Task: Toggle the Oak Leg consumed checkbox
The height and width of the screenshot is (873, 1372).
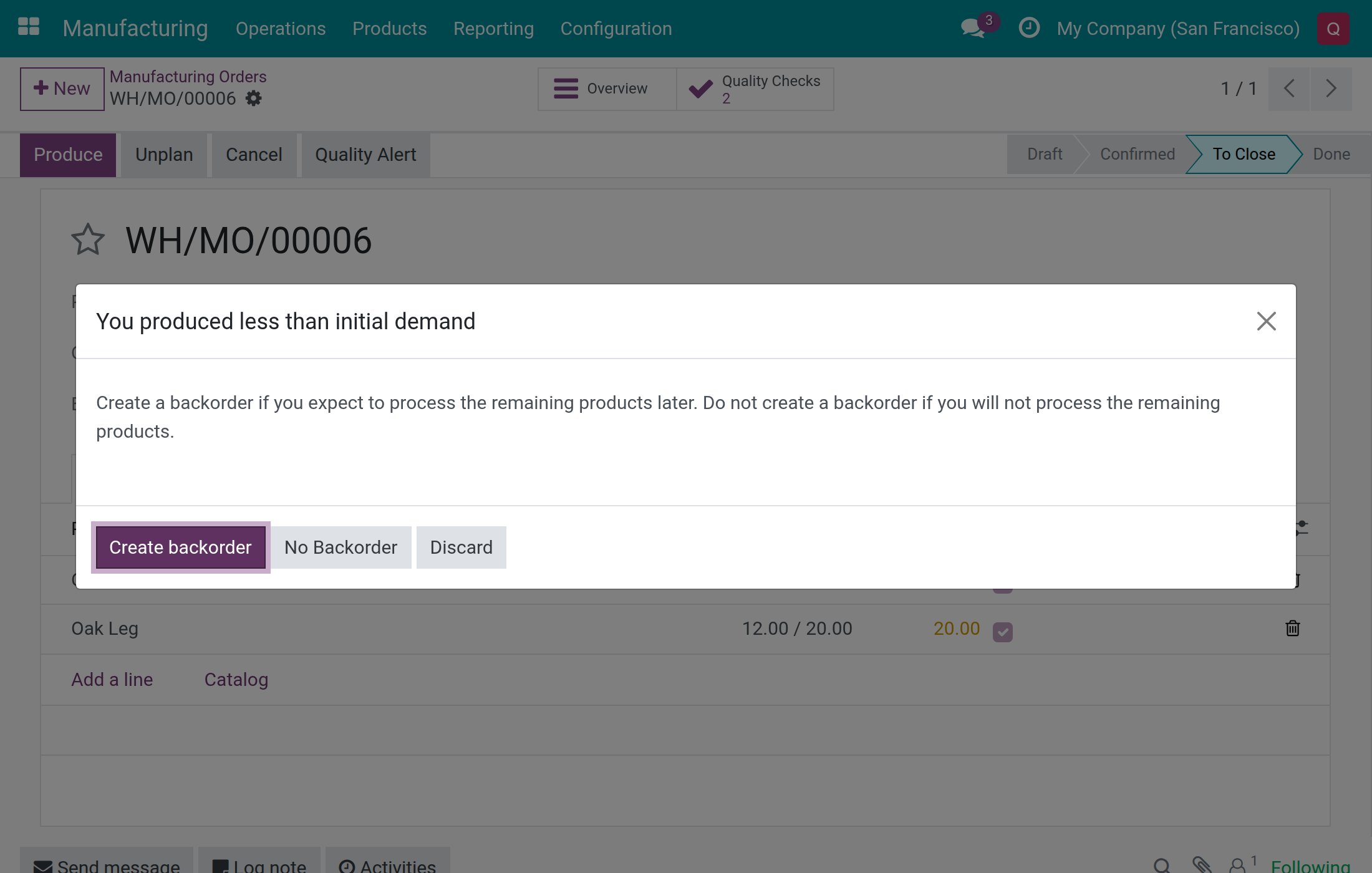Action: pos(1002,632)
